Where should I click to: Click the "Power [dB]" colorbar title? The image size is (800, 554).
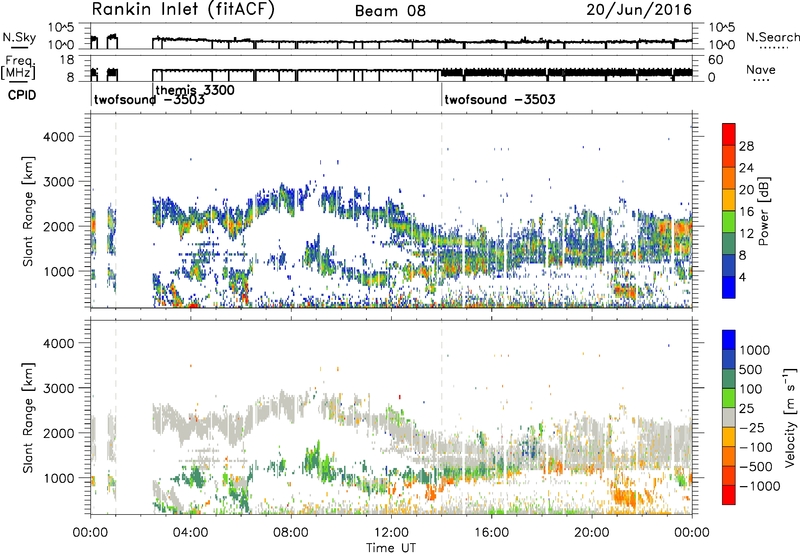[764, 211]
